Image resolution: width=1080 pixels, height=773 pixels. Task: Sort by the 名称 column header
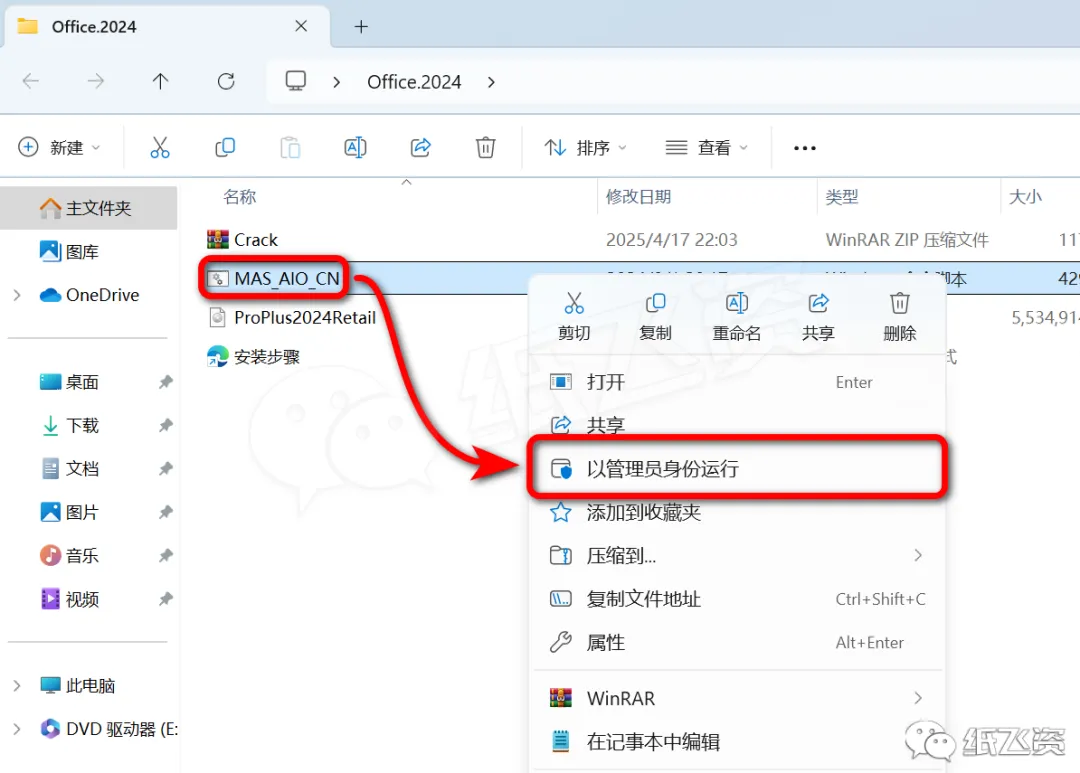coord(240,196)
